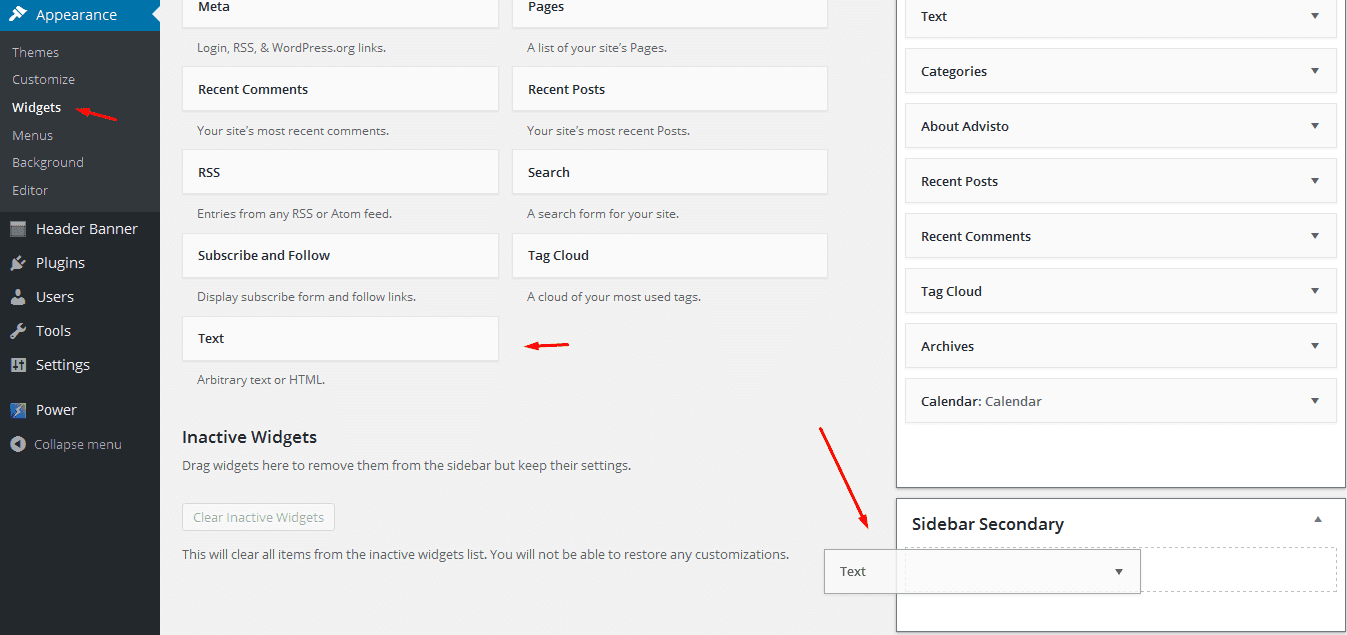Expand the About Advisto widget
The width and height of the screenshot is (1347, 635).
coord(1314,126)
